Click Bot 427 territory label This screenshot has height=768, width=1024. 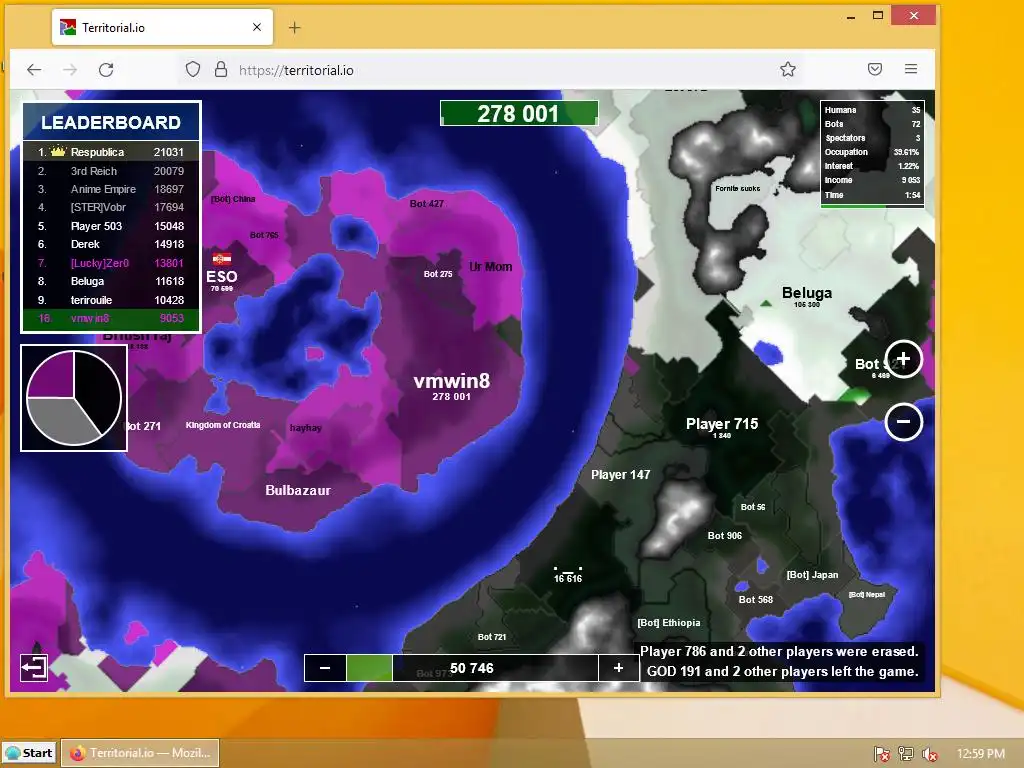[x=426, y=204]
